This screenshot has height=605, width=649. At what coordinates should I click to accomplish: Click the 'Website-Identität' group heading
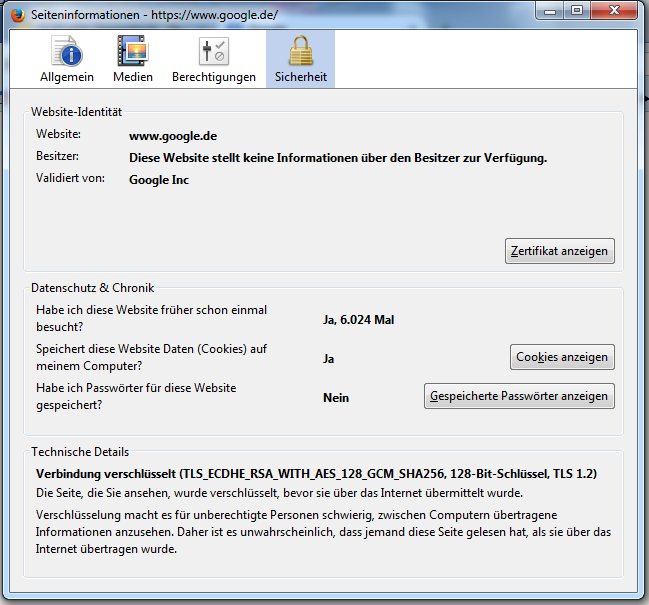[x=77, y=112]
